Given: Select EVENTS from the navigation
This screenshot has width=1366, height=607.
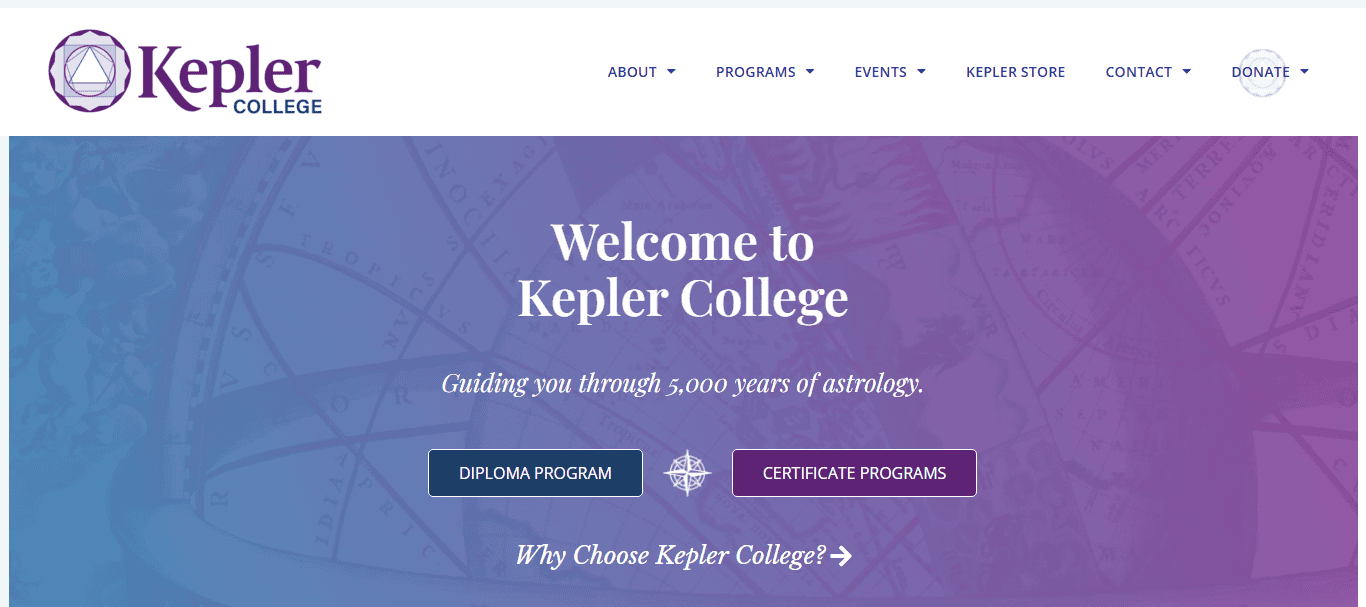Looking at the screenshot, I should point(881,72).
